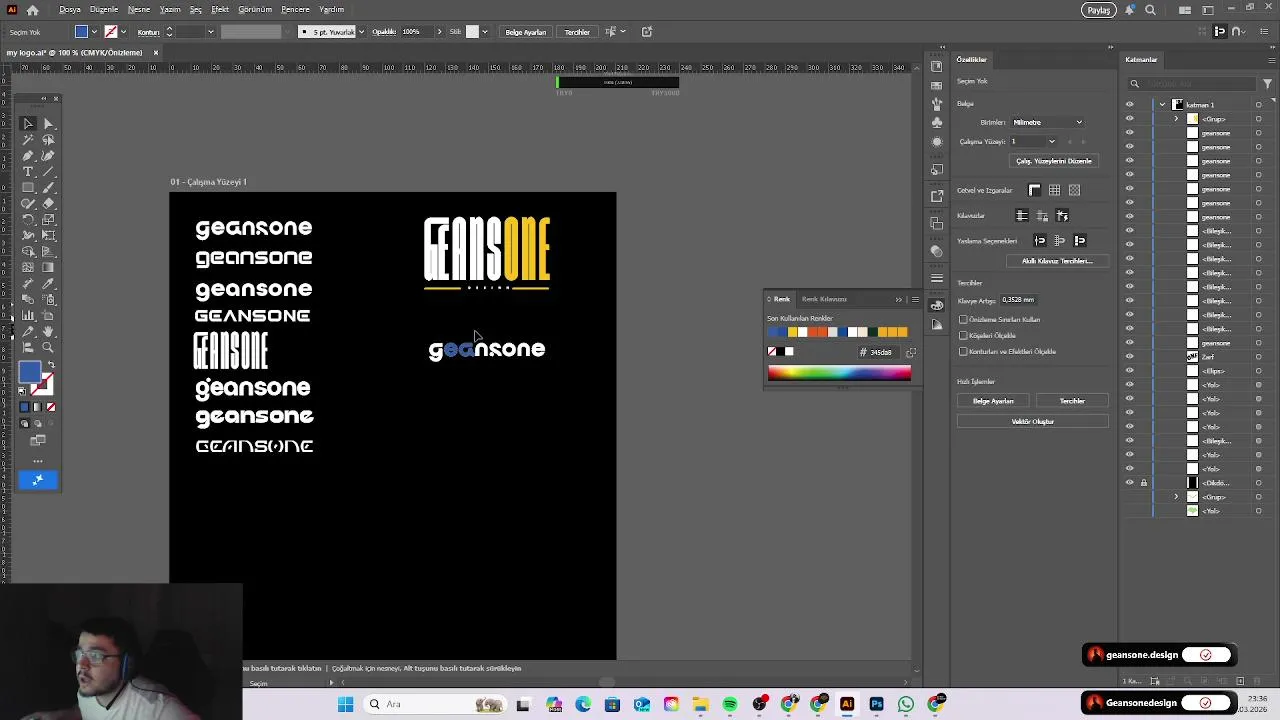Open the Renk panel options menu
The image size is (1280, 720).
point(915,299)
